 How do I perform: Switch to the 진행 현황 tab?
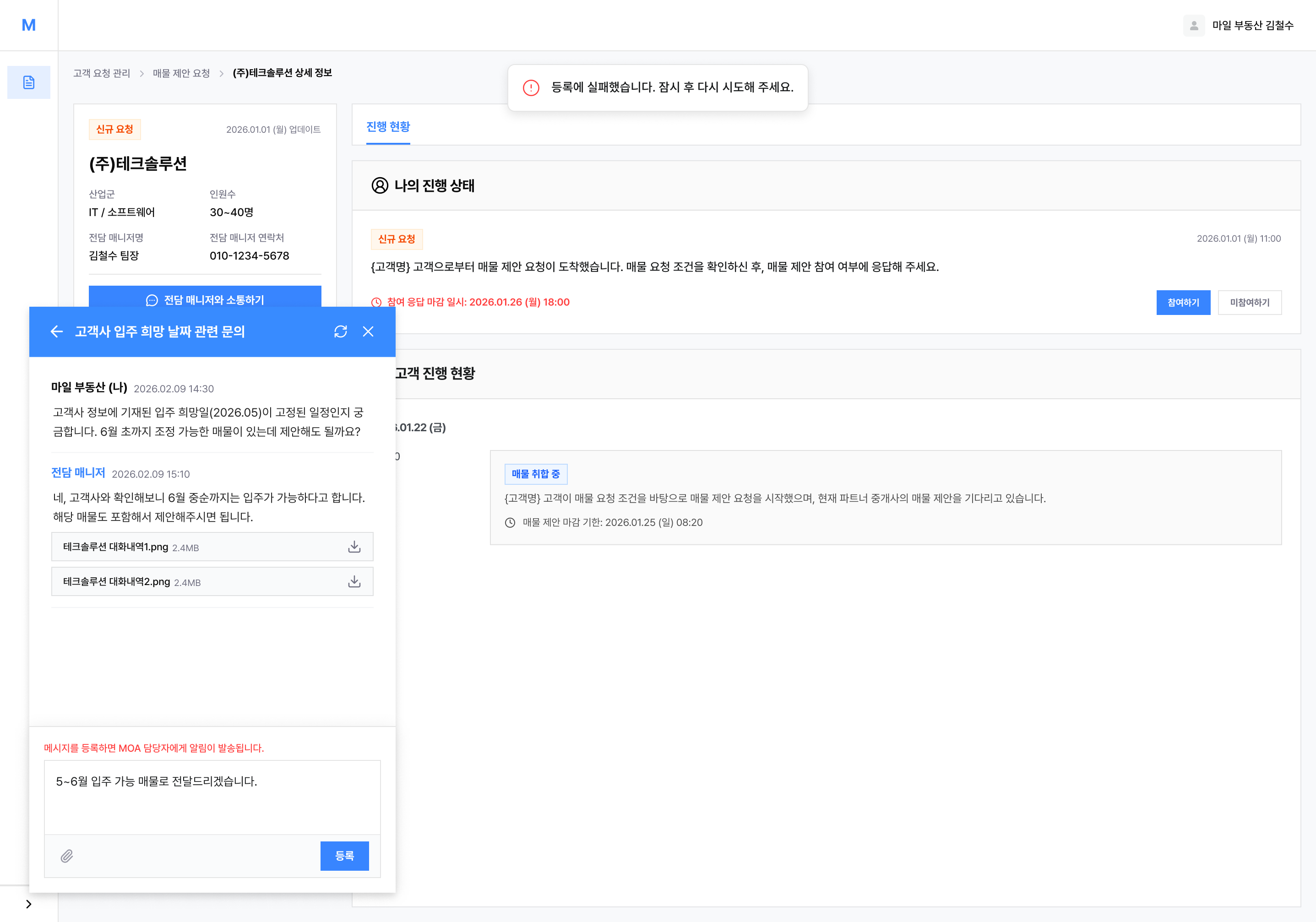coord(388,127)
